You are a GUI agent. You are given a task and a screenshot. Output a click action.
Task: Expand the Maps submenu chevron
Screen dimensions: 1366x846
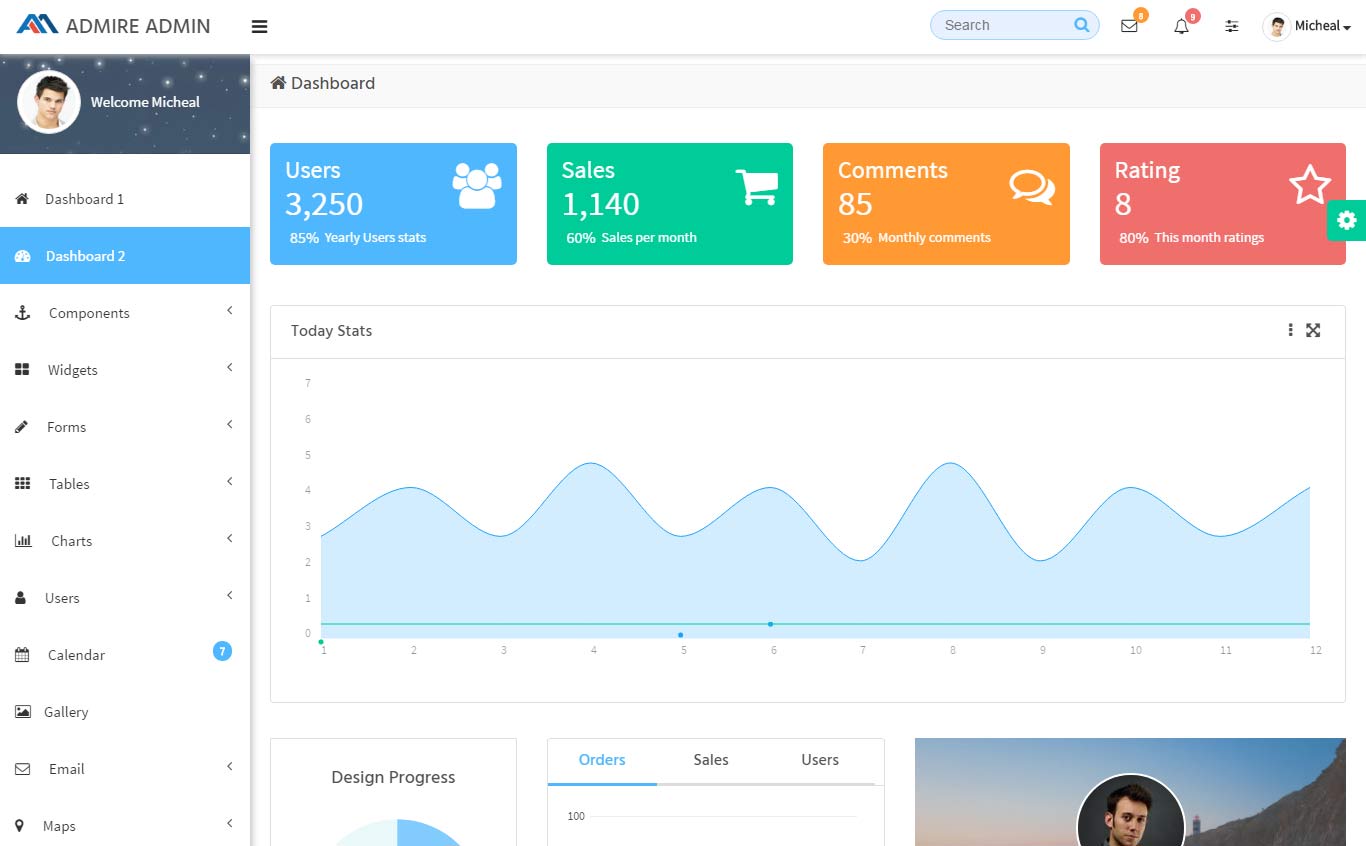pos(229,824)
